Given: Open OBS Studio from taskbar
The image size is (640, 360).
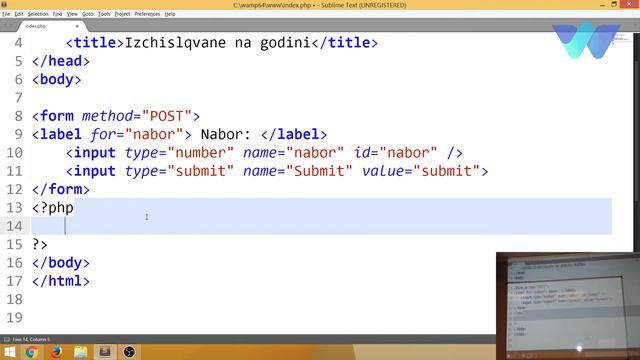Looking at the screenshot, I should click(129, 352).
